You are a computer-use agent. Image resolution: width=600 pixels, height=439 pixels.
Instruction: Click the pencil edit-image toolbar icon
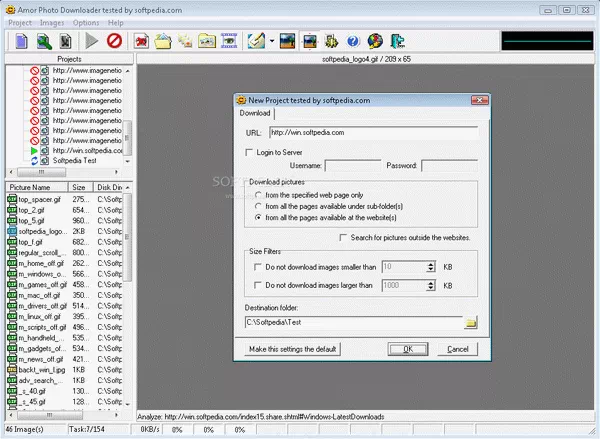[256, 41]
